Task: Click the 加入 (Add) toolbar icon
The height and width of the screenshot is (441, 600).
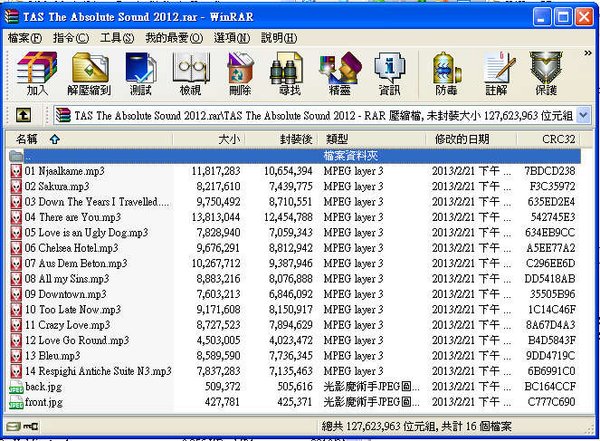Action: coord(37,74)
